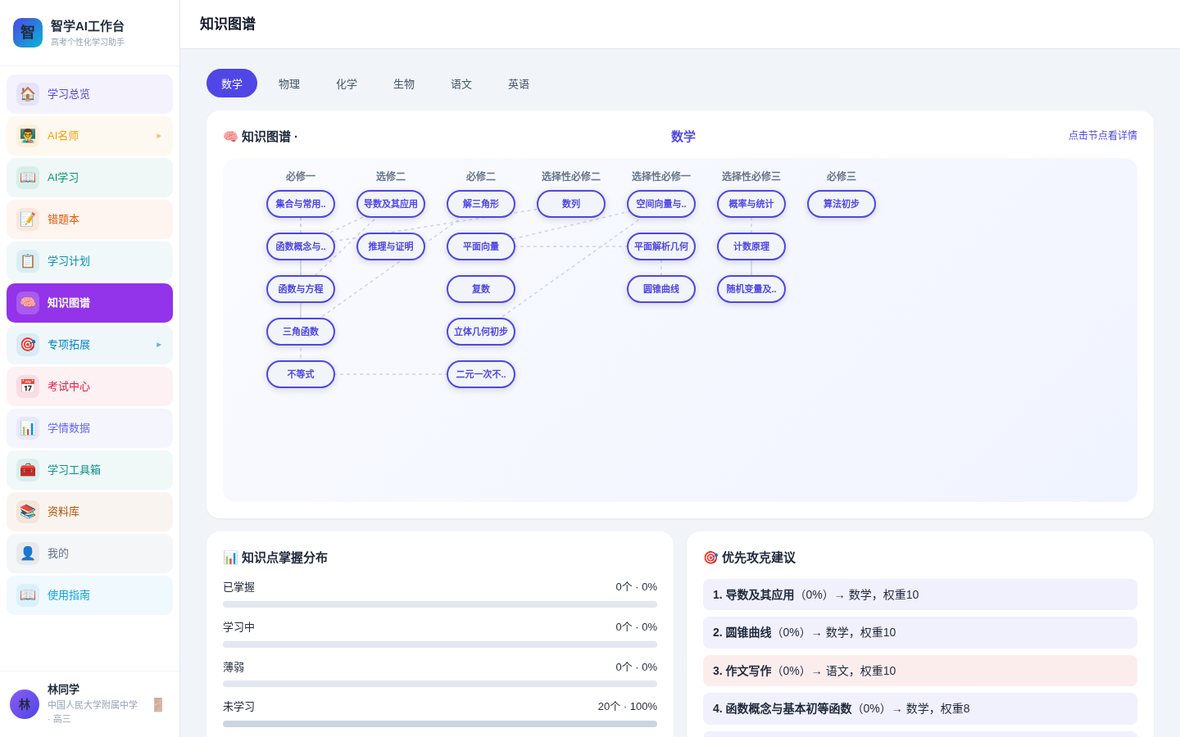The width and height of the screenshot is (1180, 737).
Task: Click the 学情数据 bar chart icon
Action: coord(28,428)
